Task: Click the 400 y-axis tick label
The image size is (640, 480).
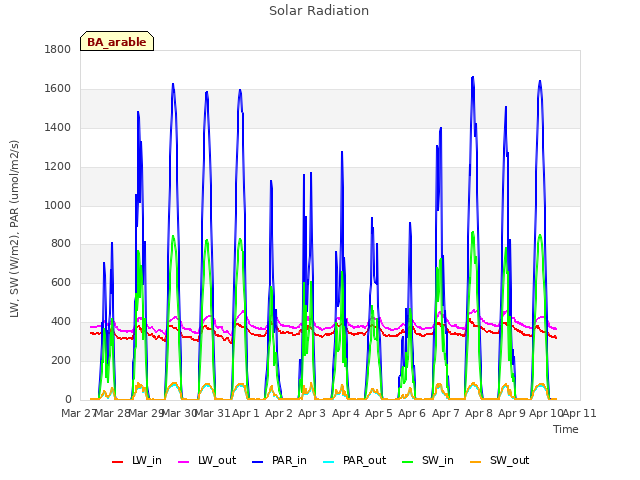Action: point(61,322)
